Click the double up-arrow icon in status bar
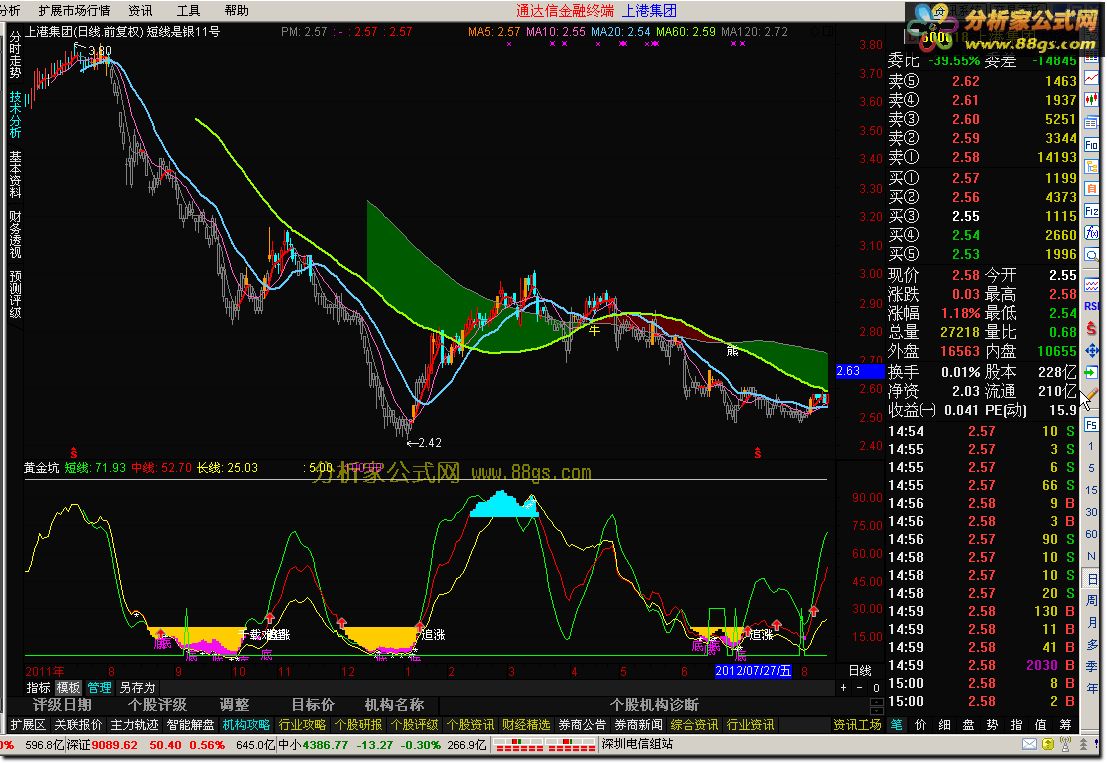Viewport: 1107px width, 763px height. pyautogui.click(x=1083, y=744)
